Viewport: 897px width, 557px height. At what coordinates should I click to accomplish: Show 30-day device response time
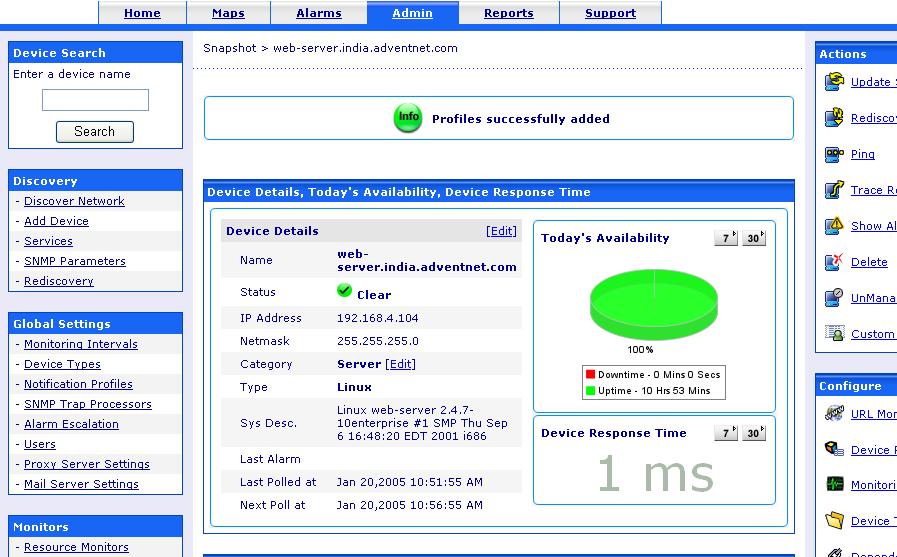753,433
